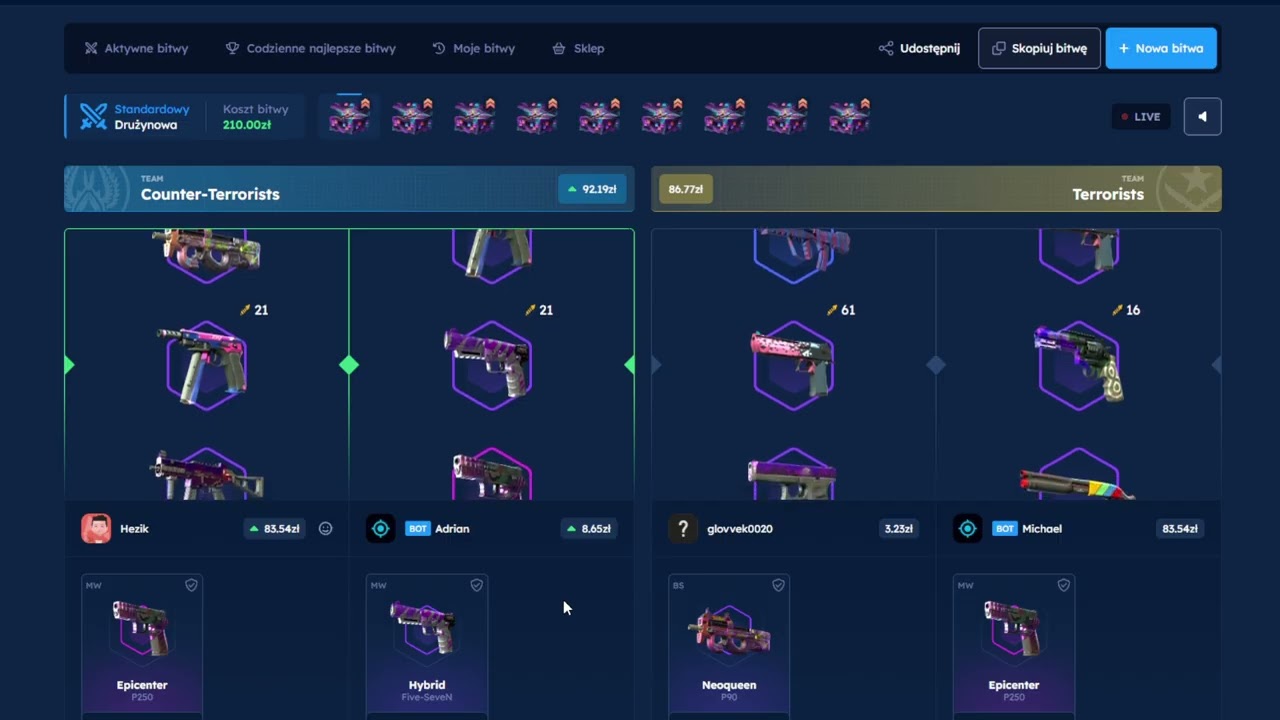The height and width of the screenshot is (720, 1280).
Task: Click the Michael bot name
Action: 1042,528
